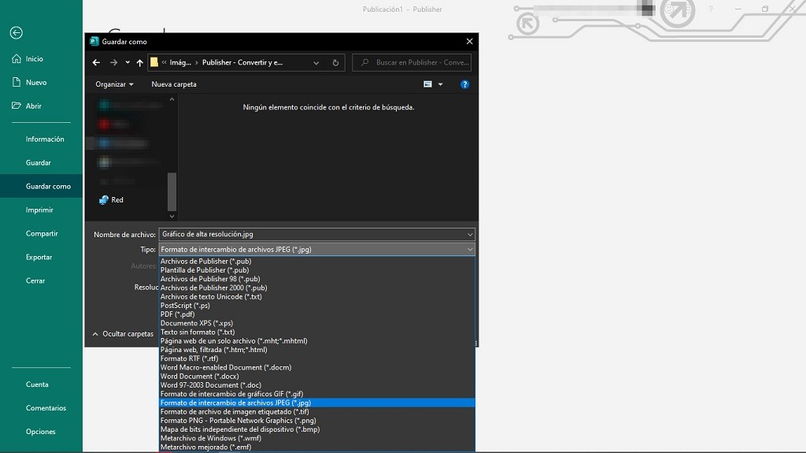Choose Word 97-2003 Document (*.doc)
806x453 pixels.
pos(317,385)
